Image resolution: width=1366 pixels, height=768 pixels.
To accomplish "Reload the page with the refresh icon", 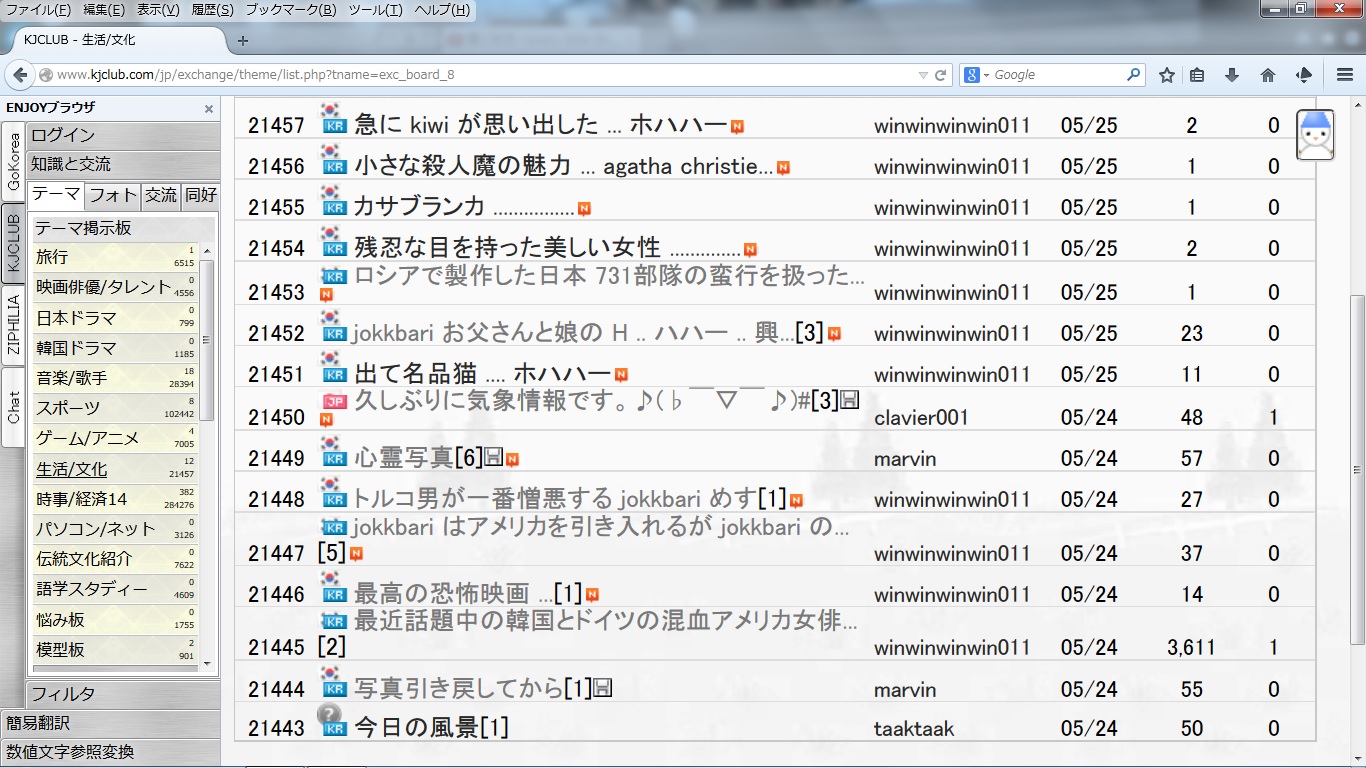I will 940,75.
